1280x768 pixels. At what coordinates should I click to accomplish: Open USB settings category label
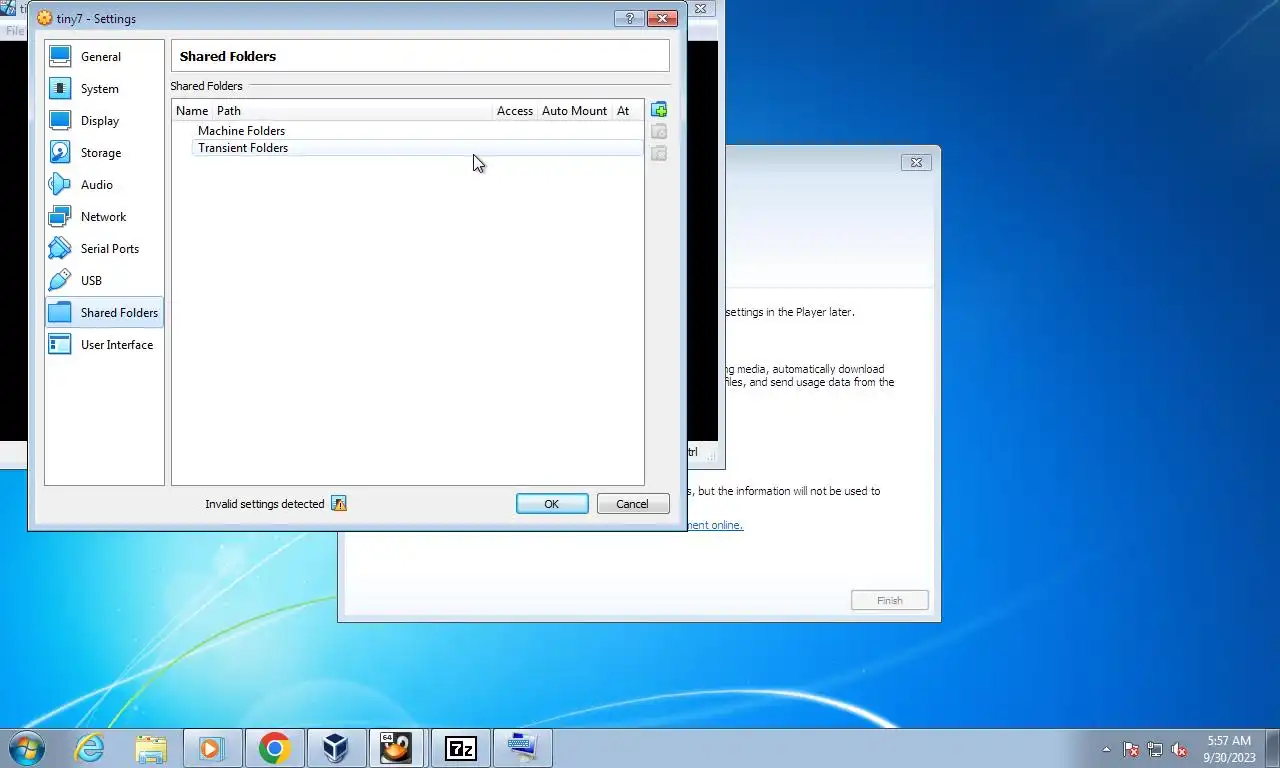pyautogui.click(x=91, y=281)
